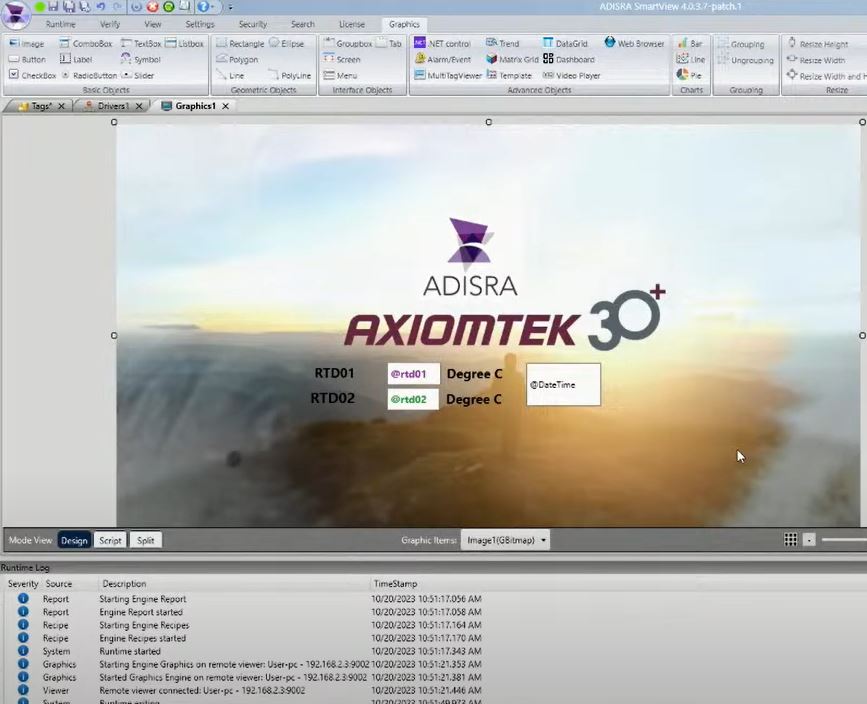Viewport: 867px width, 704px height.
Task: Open the License ribbon tab
Action: coord(352,24)
